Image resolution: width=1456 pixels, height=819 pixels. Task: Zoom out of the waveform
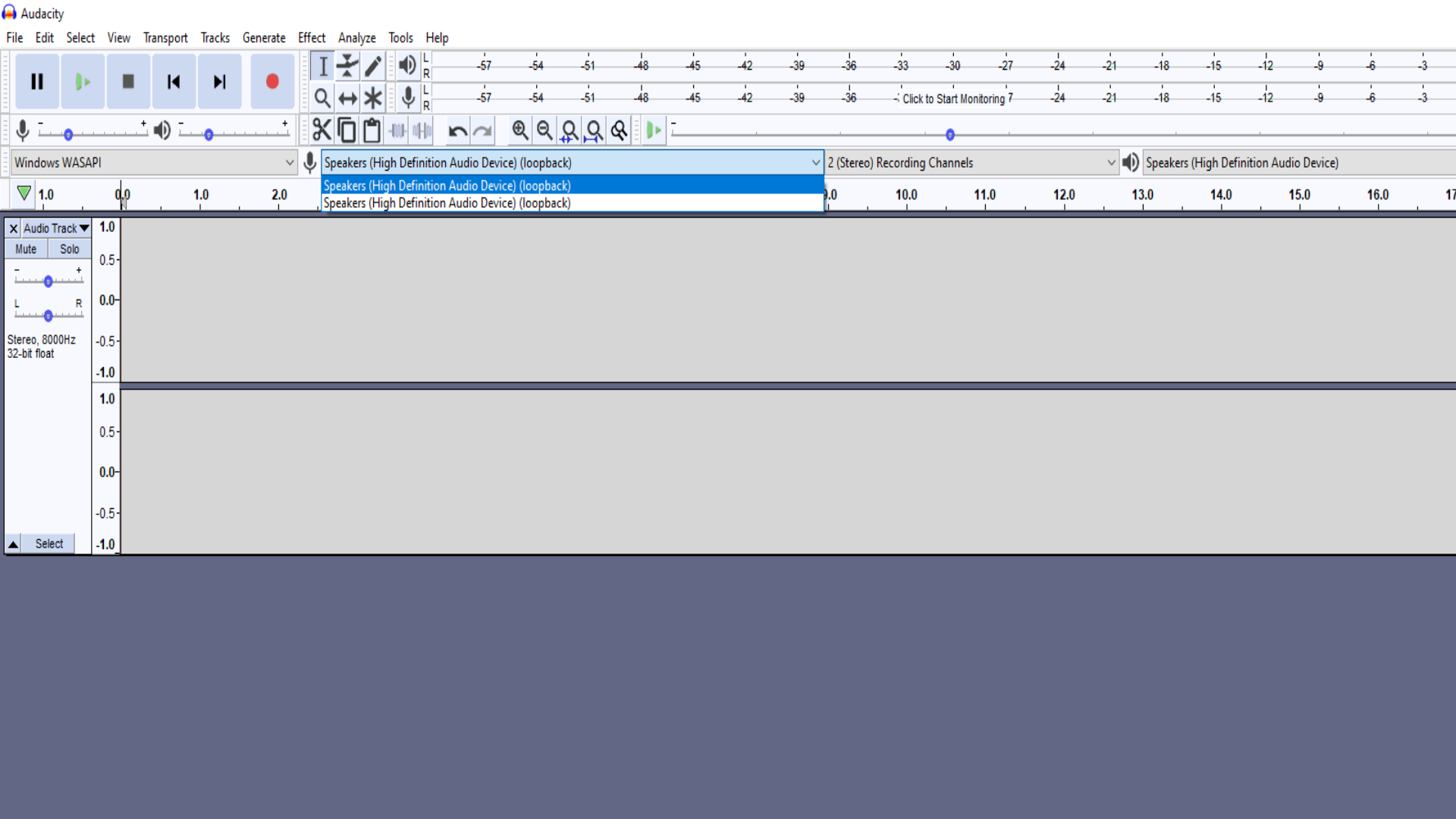544,130
